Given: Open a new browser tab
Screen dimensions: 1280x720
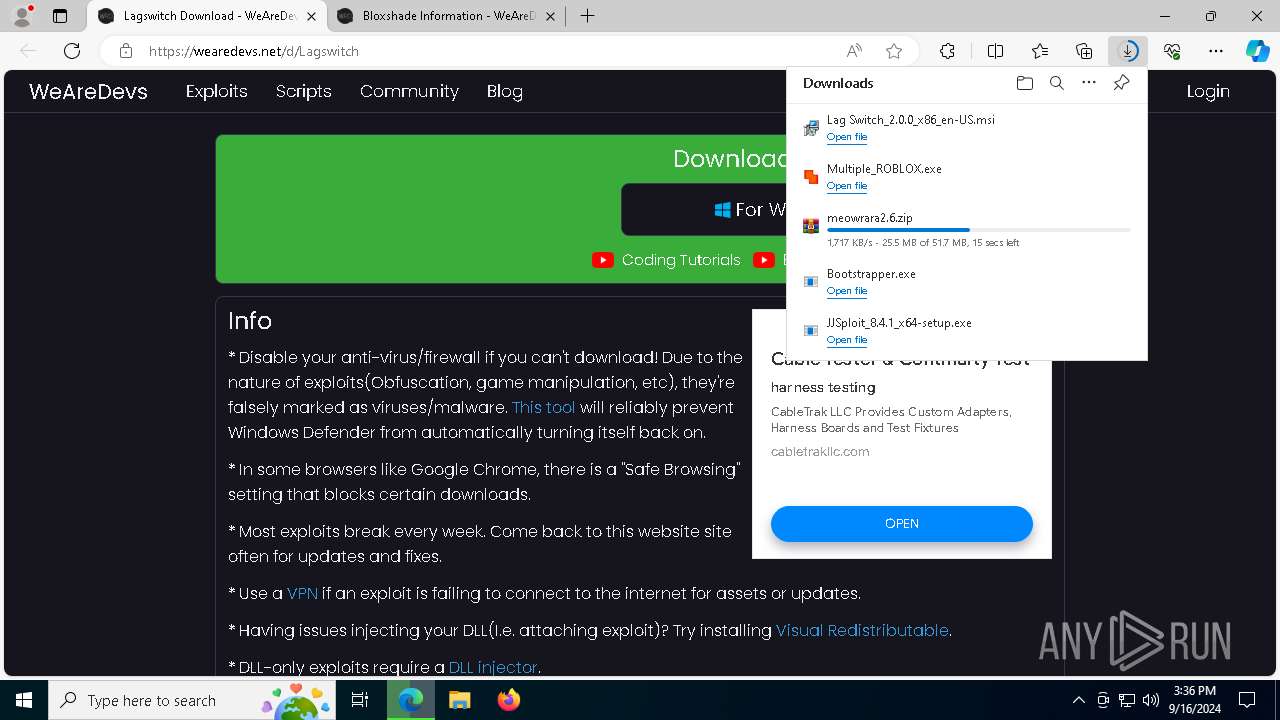Looking at the screenshot, I should [588, 16].
